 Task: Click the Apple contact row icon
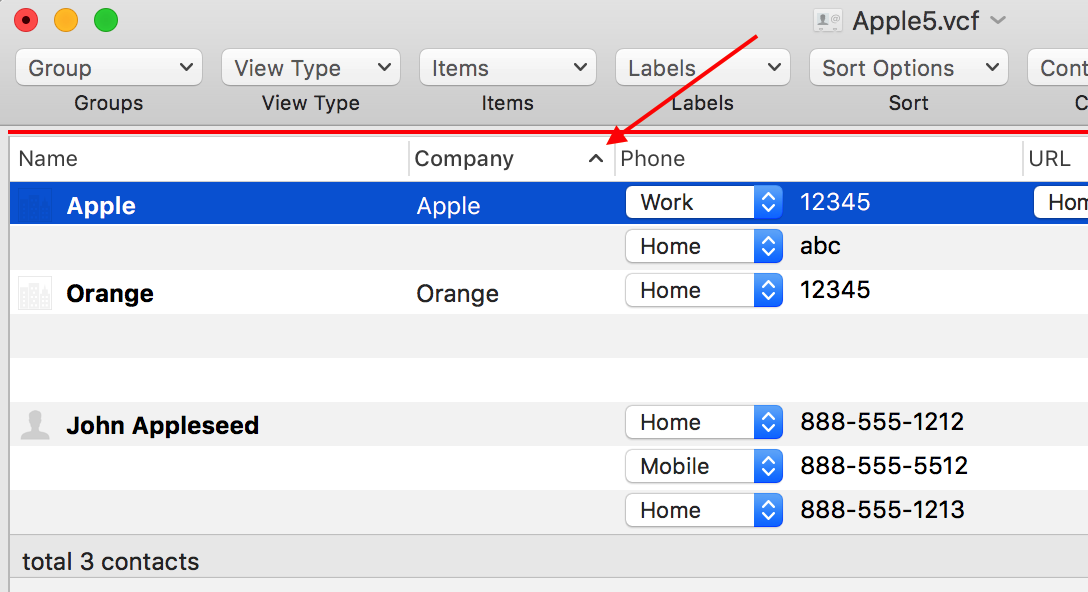point(35,205)
